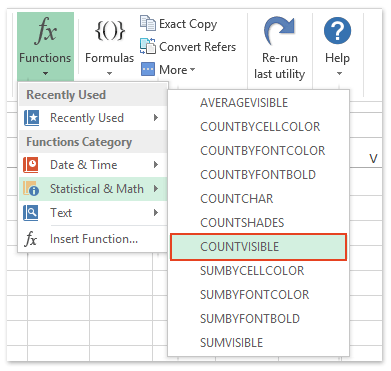Click the Text magnifier book icon
The image size is (391, 371).
(31, 213)
